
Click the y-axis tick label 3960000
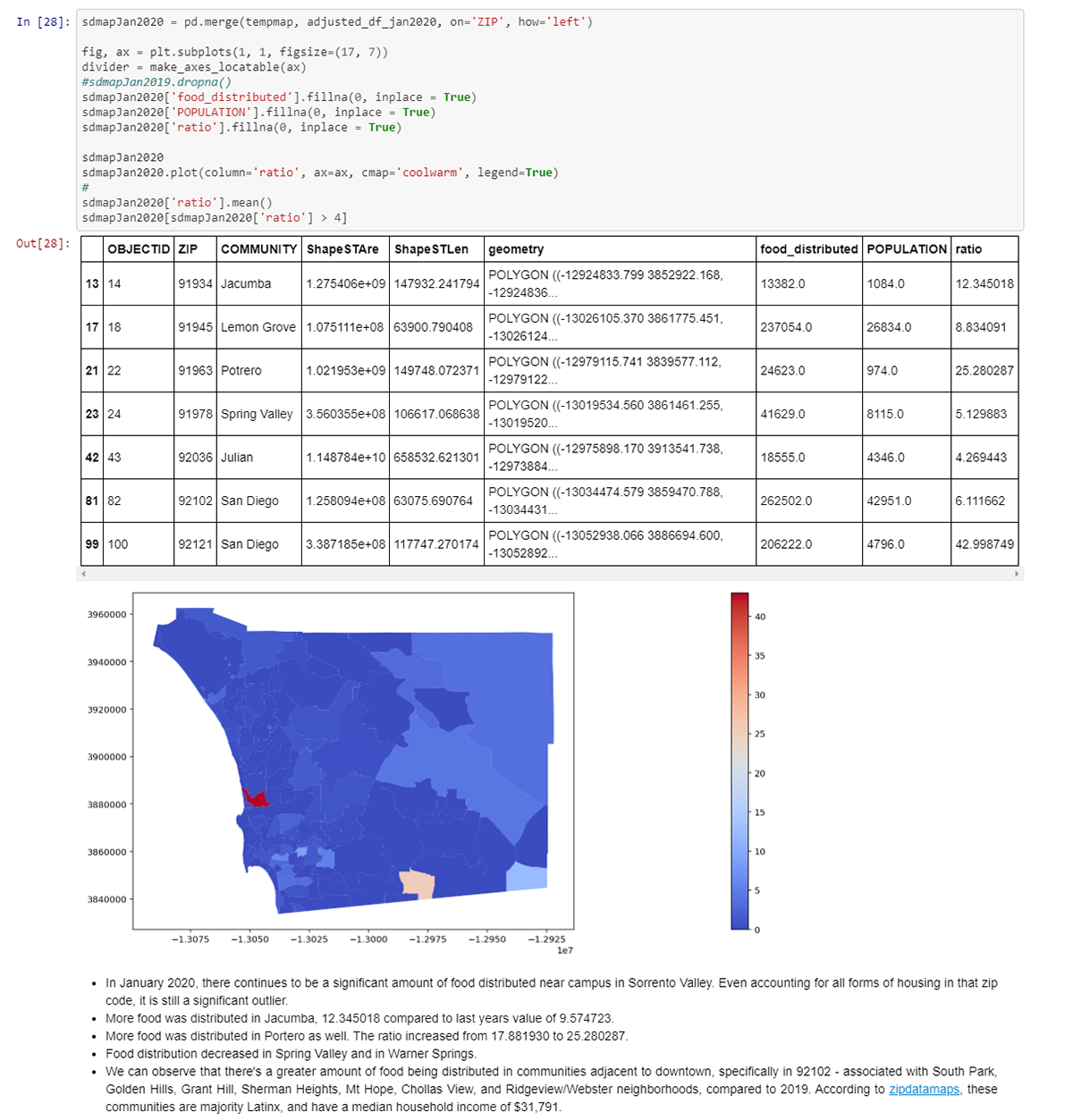coord(107,614)
